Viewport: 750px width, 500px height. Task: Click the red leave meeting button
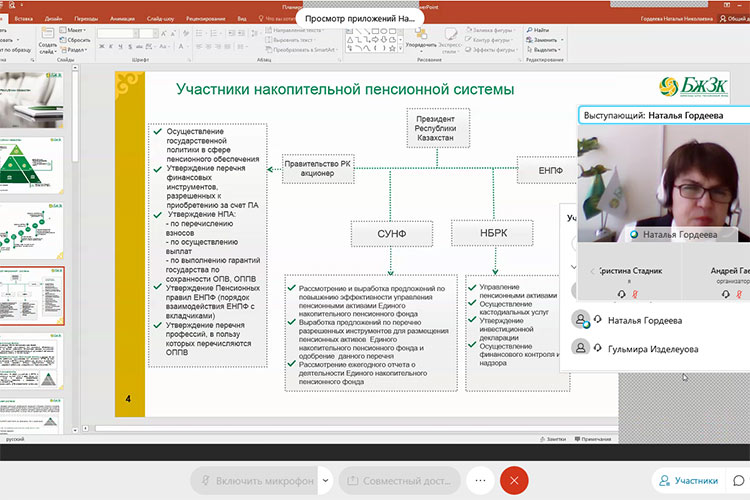coord(514,480)
